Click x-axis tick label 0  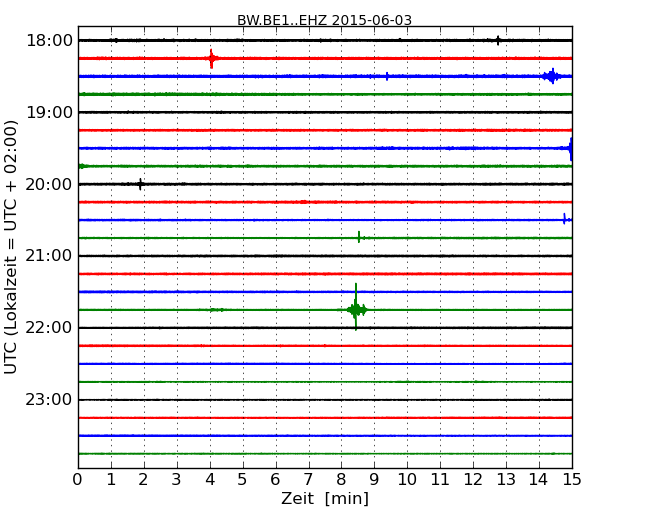coord(78,480)
